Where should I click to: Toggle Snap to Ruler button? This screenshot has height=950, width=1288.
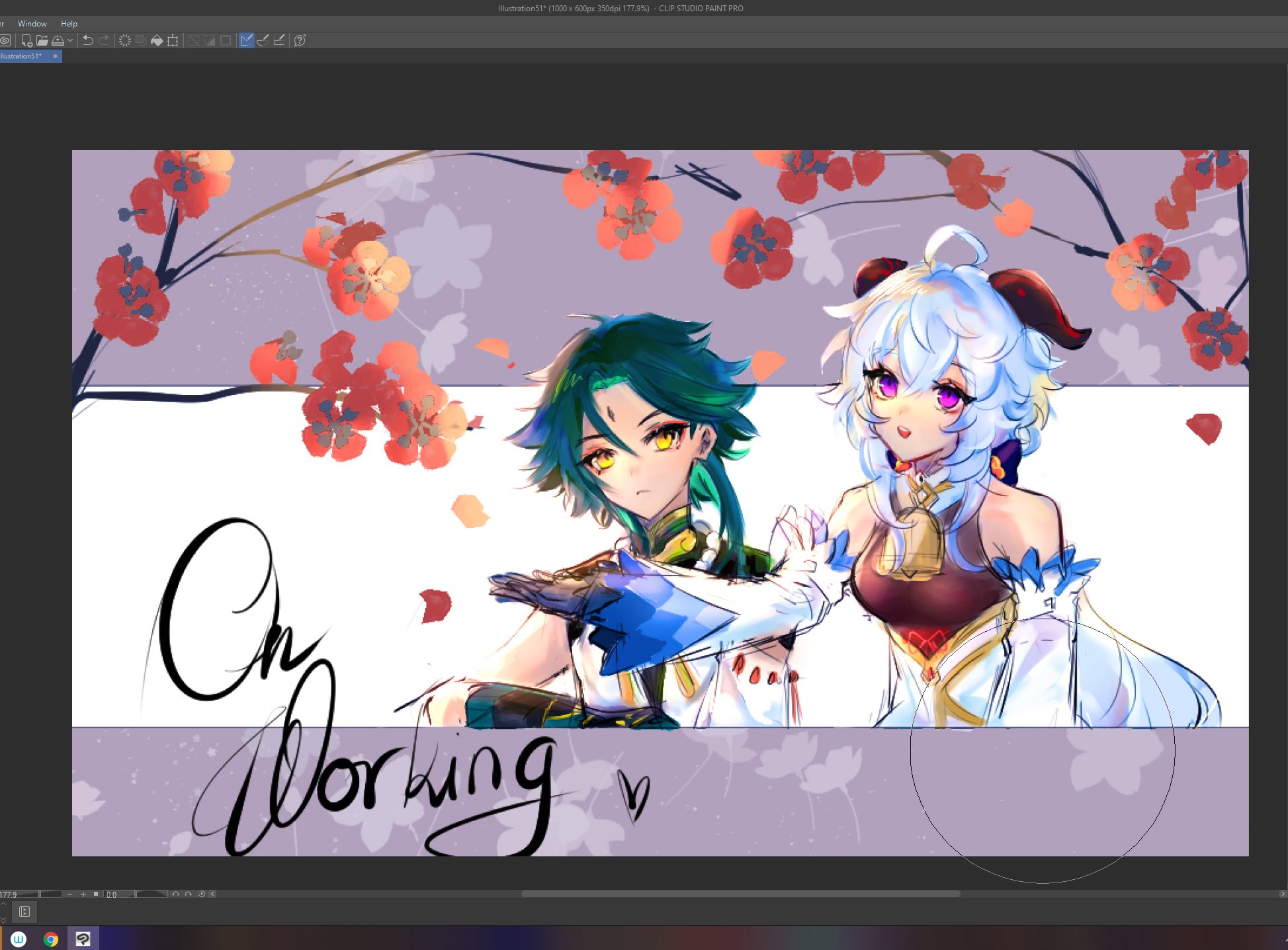247,40
